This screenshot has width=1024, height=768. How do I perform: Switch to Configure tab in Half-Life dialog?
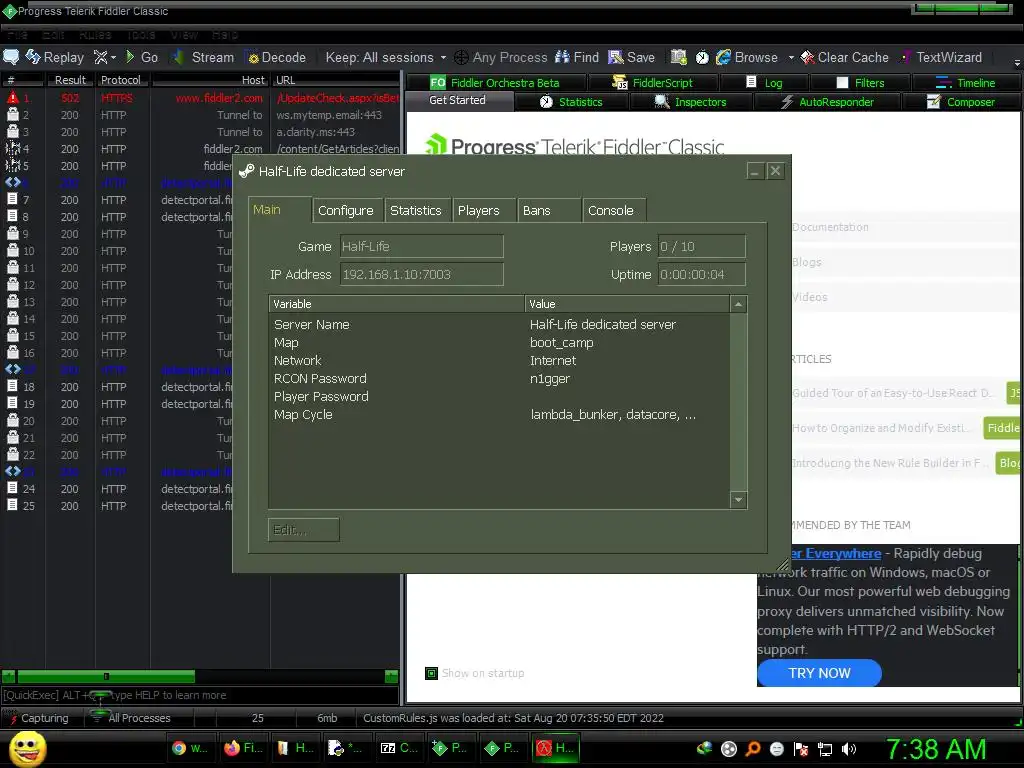click(346, 211)
